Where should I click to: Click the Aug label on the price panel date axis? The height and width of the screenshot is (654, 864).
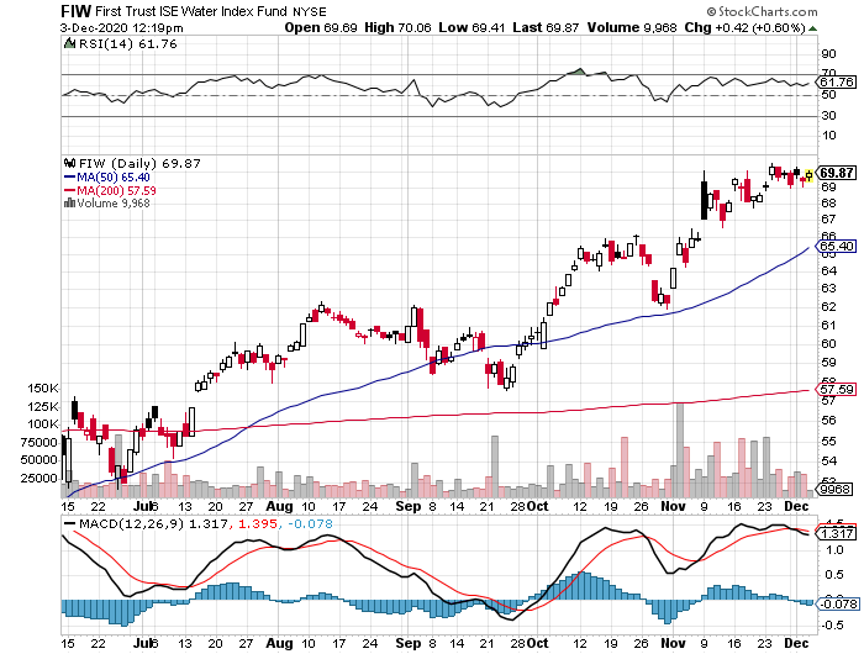(279, 506)
